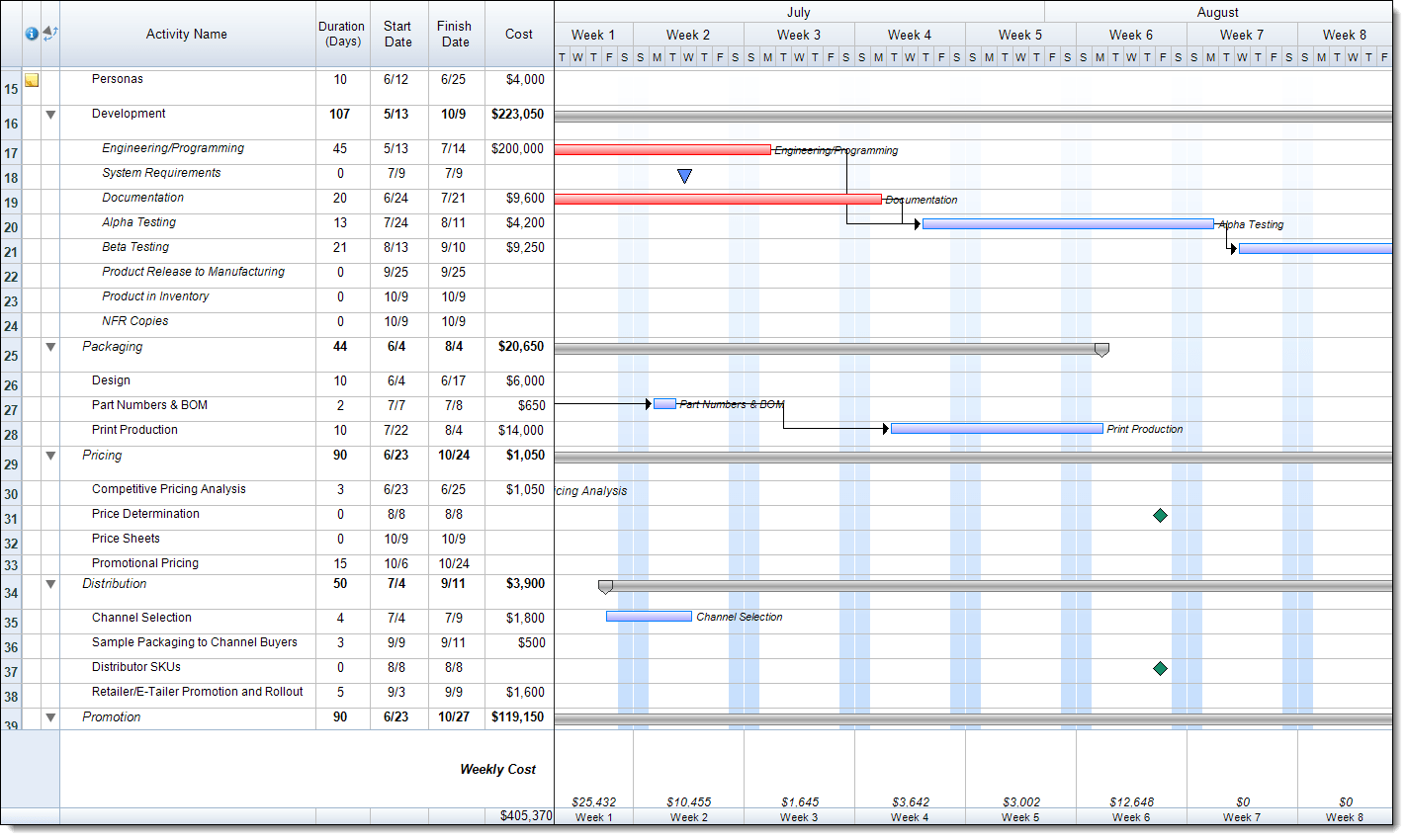Select the Channel Selection Gantt bar

point(649,617)
